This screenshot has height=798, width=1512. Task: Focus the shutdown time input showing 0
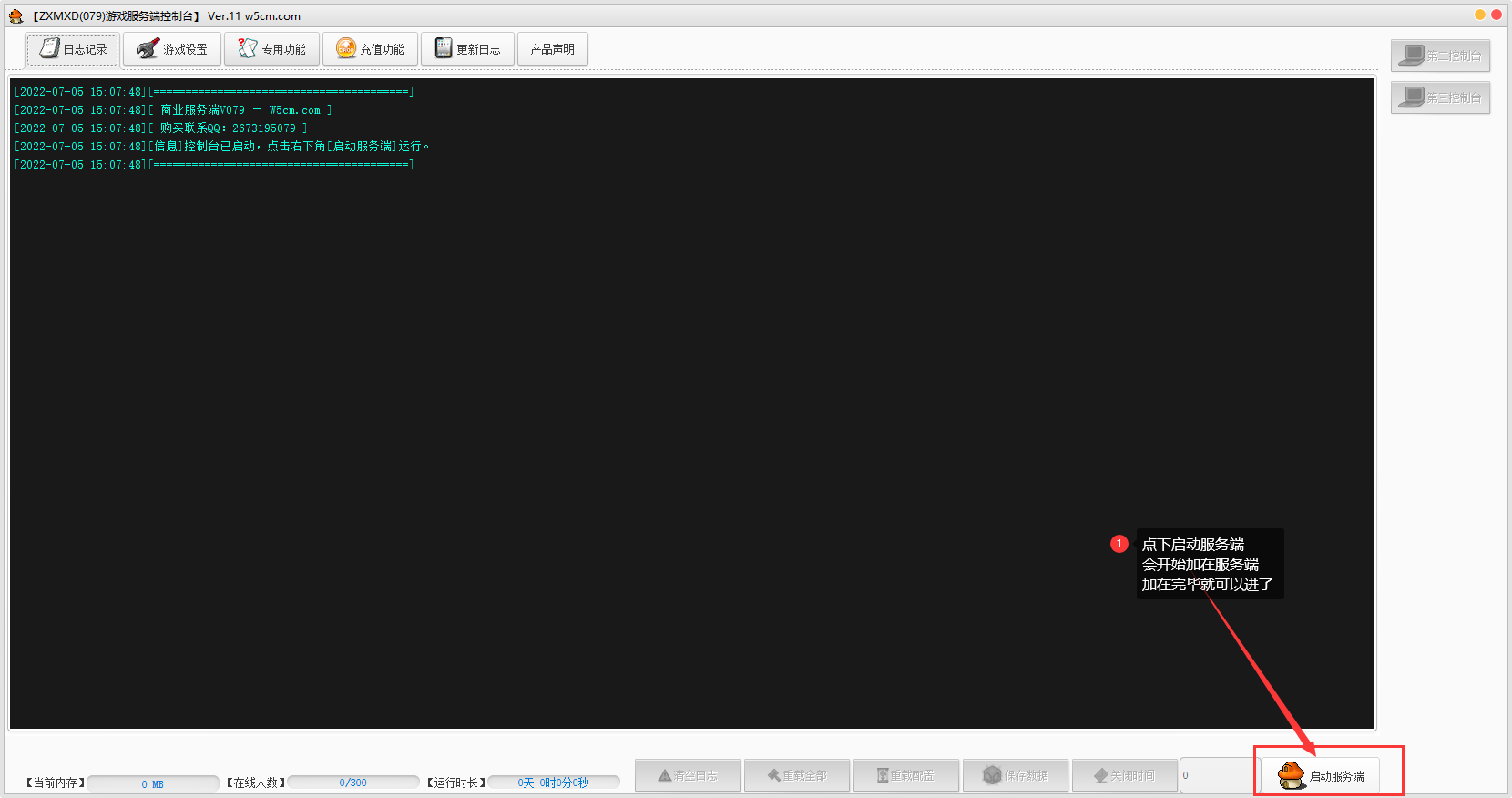1219,775
